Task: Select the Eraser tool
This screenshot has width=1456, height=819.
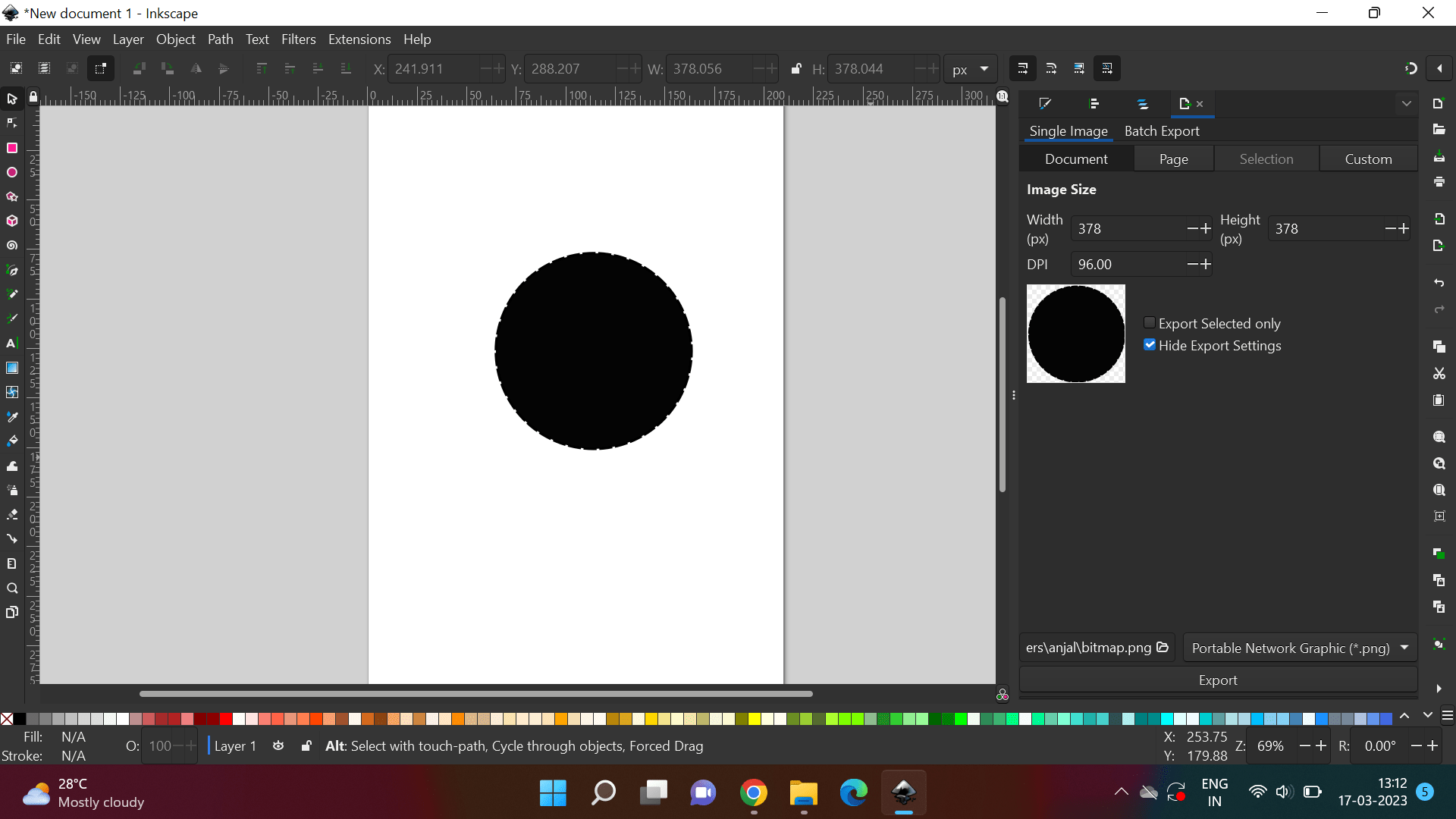Action: tap(12, 515)
